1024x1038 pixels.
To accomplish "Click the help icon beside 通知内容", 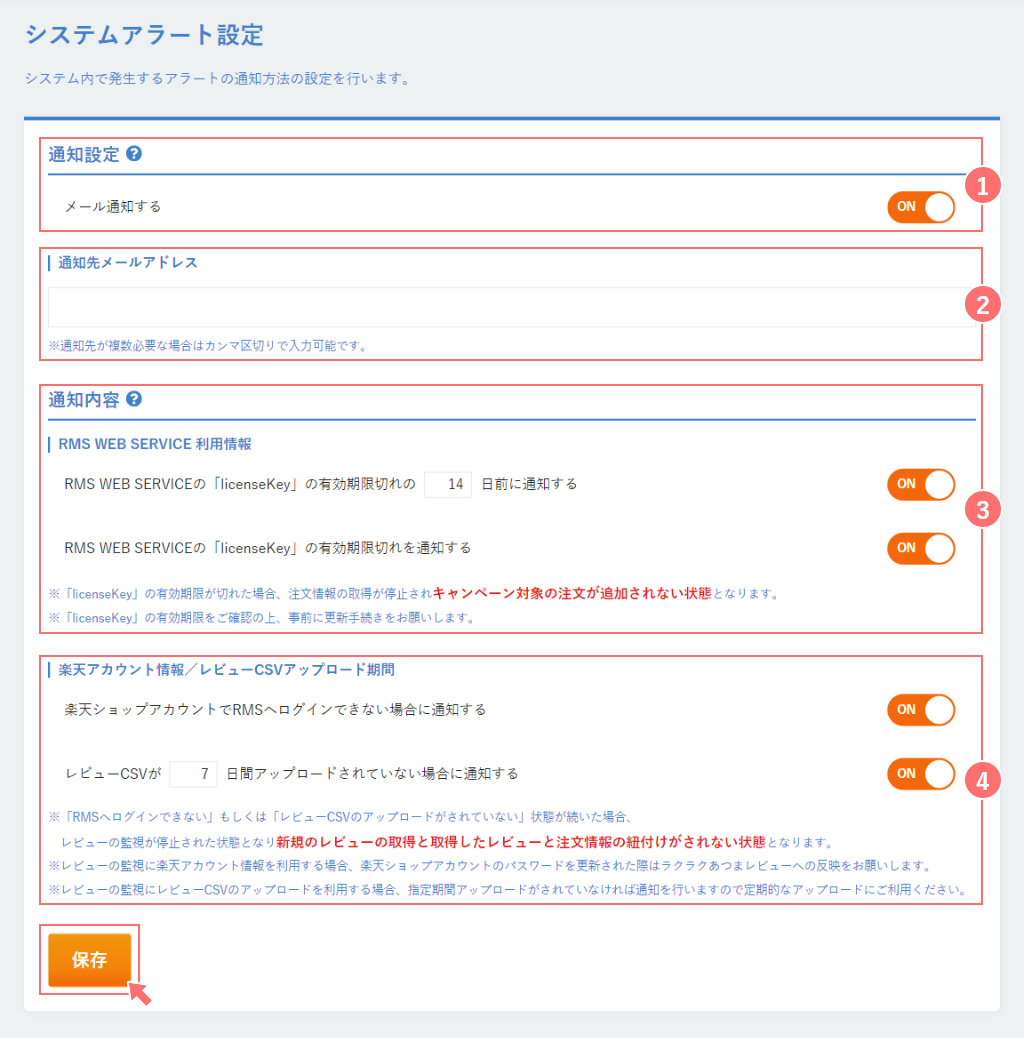I will 134,399.
